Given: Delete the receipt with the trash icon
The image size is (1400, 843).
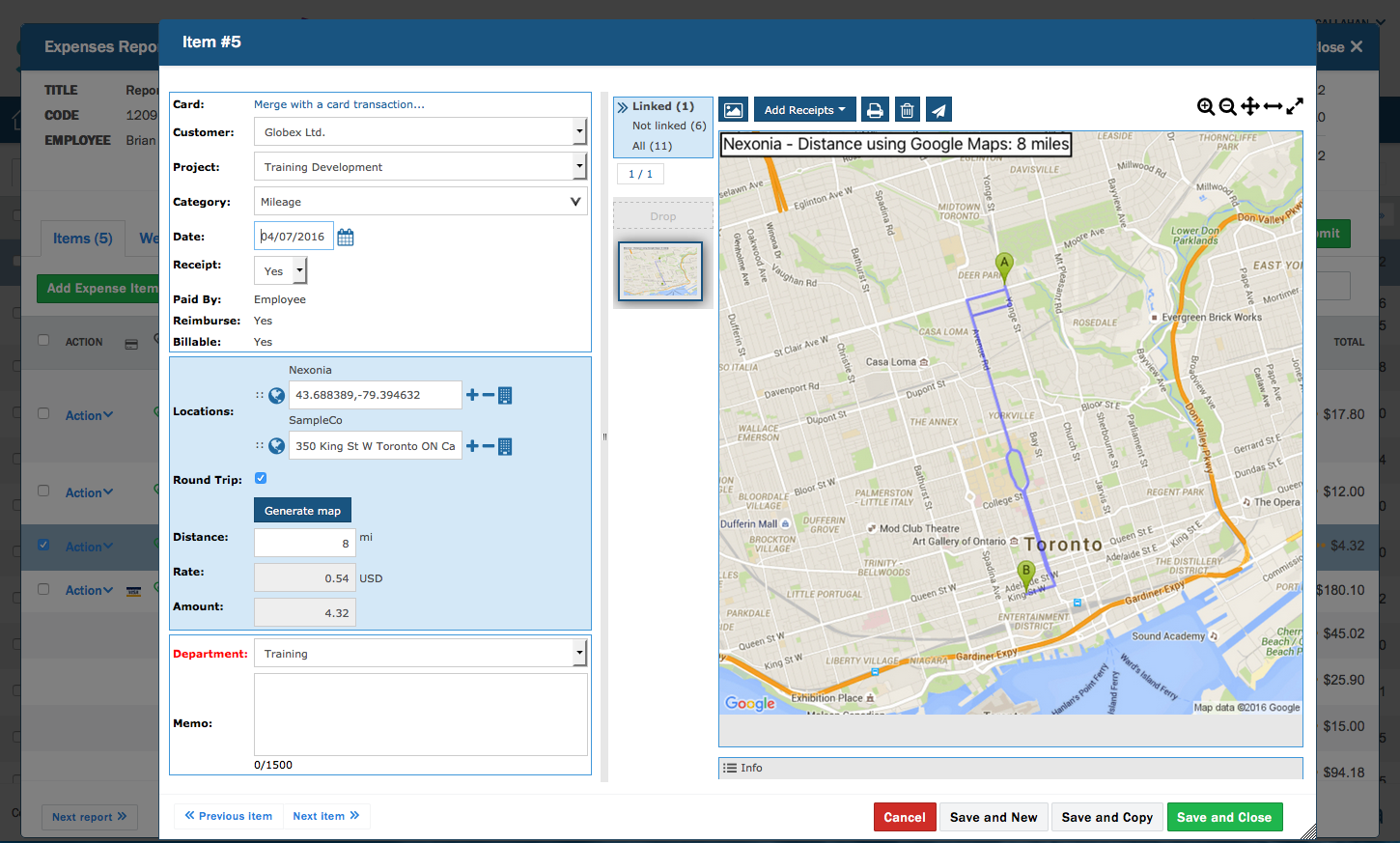Looking at the screenshot, I should pyautogui.click(x=907, y=109).
